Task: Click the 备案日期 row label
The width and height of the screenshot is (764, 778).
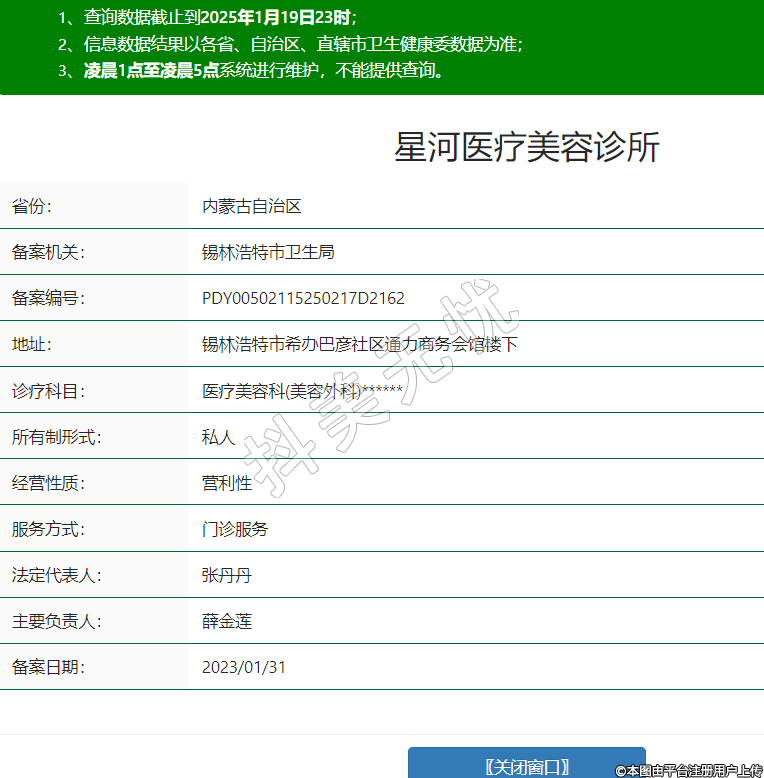Action: (x=48, y=667)
